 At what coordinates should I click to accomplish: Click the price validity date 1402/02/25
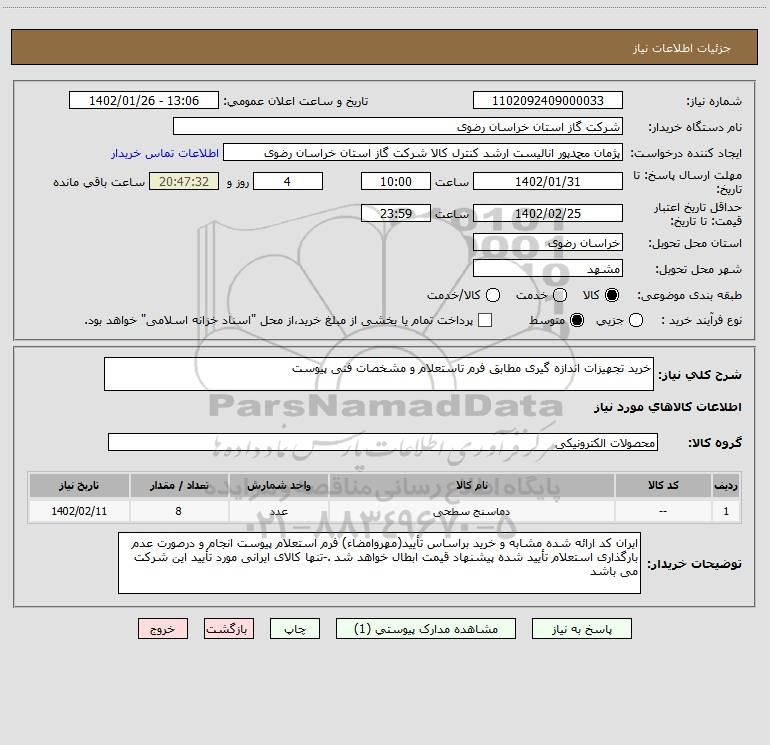(x=548, y=213)
